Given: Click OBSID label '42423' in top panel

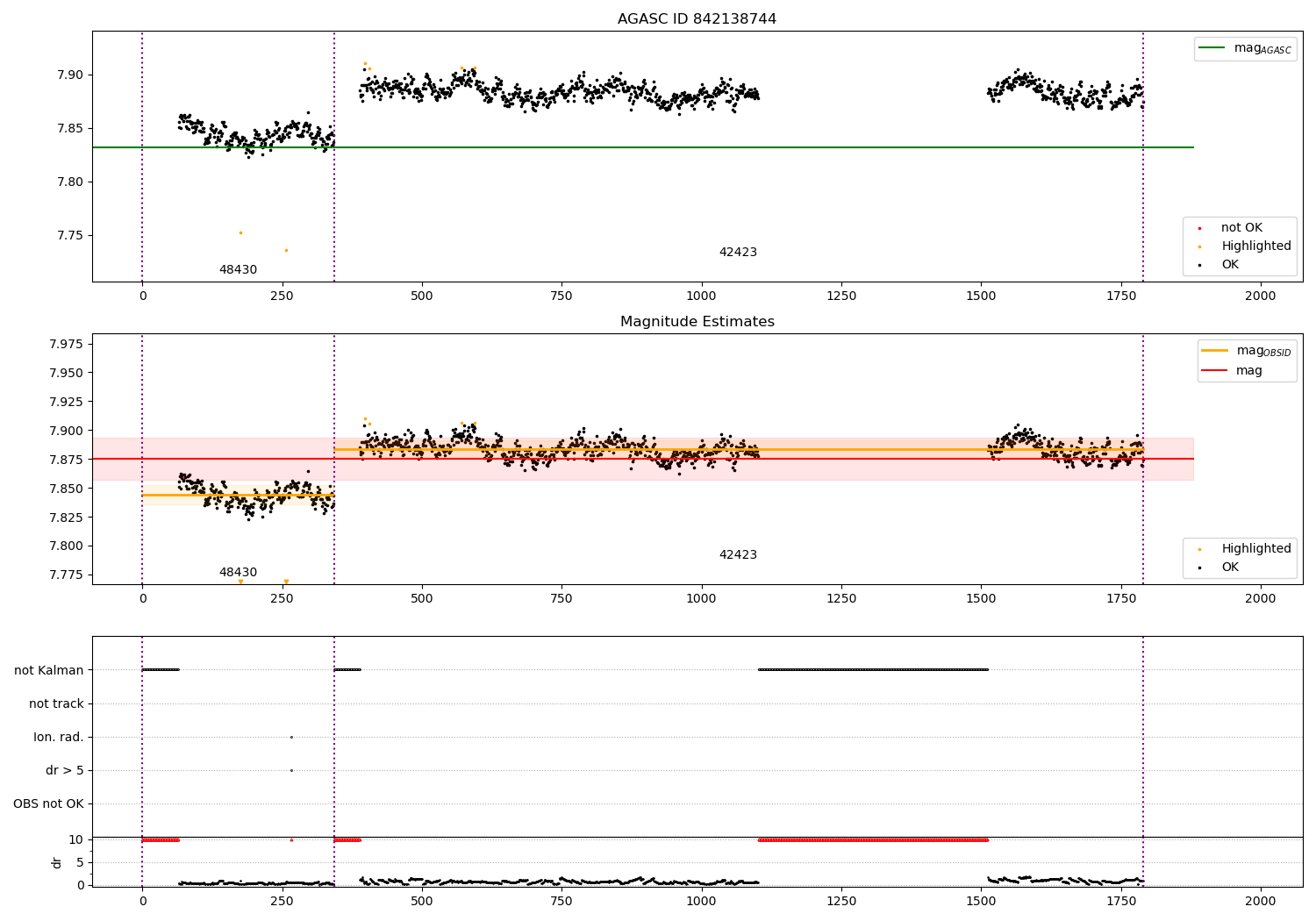Looking at the screenshot, I should (x=738, y=253).
